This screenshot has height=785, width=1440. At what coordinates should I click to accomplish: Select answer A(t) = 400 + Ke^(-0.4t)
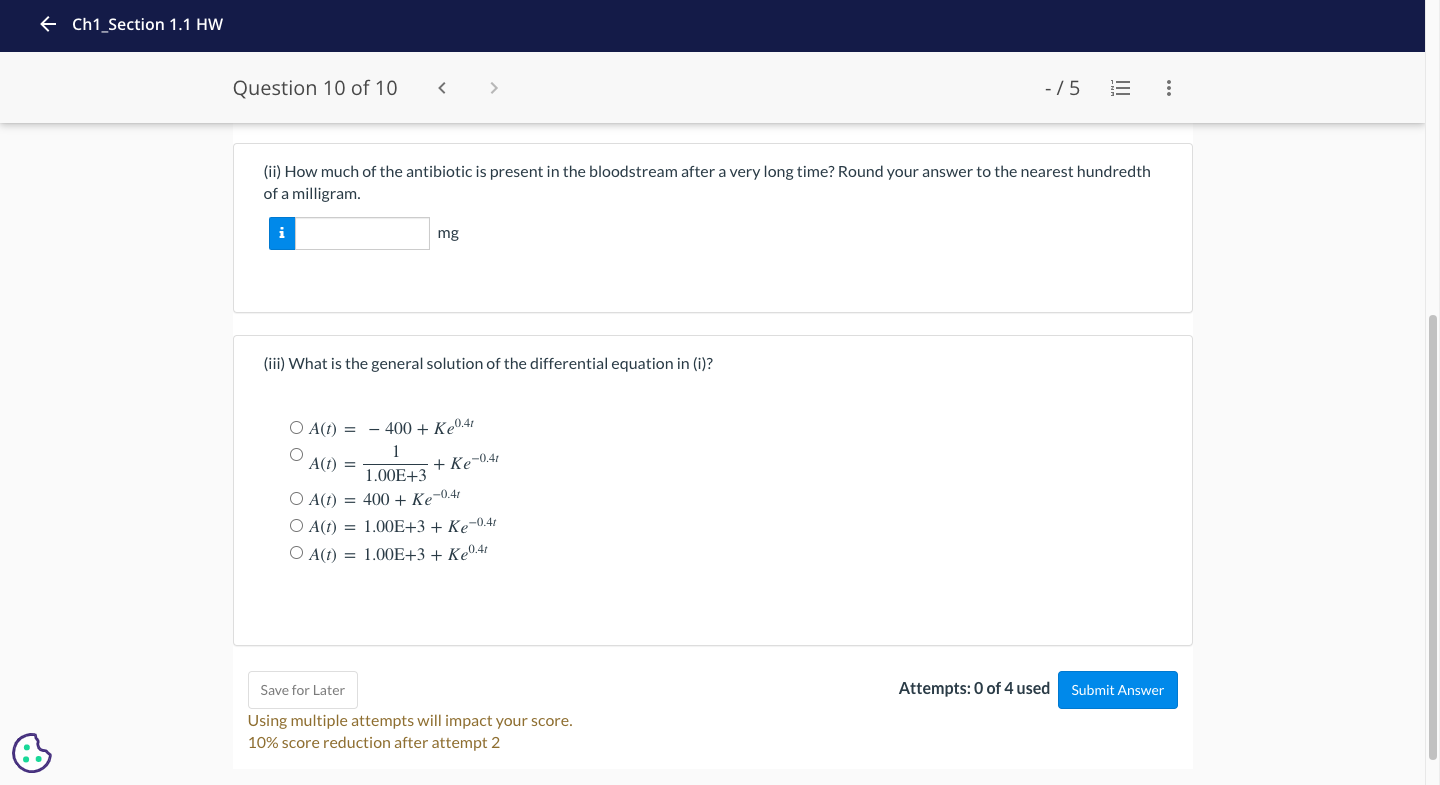tap(296, 497)
